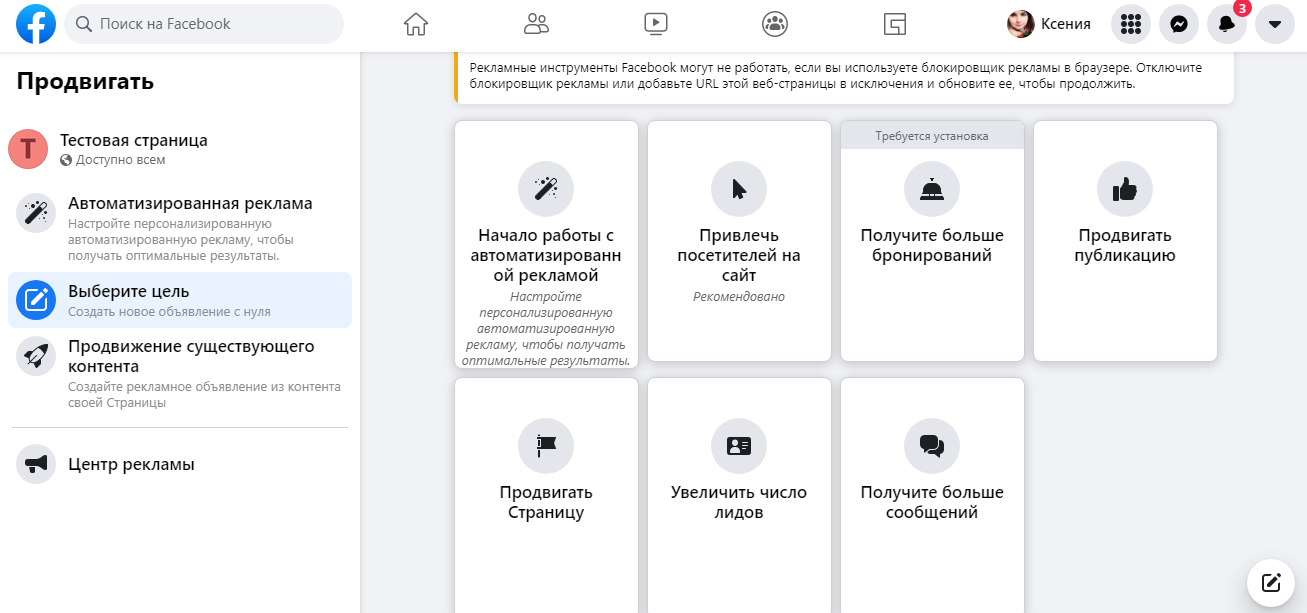Open the apps grid menu icon
Screen dimensions: 1307x613
(x=1131, y=24)
